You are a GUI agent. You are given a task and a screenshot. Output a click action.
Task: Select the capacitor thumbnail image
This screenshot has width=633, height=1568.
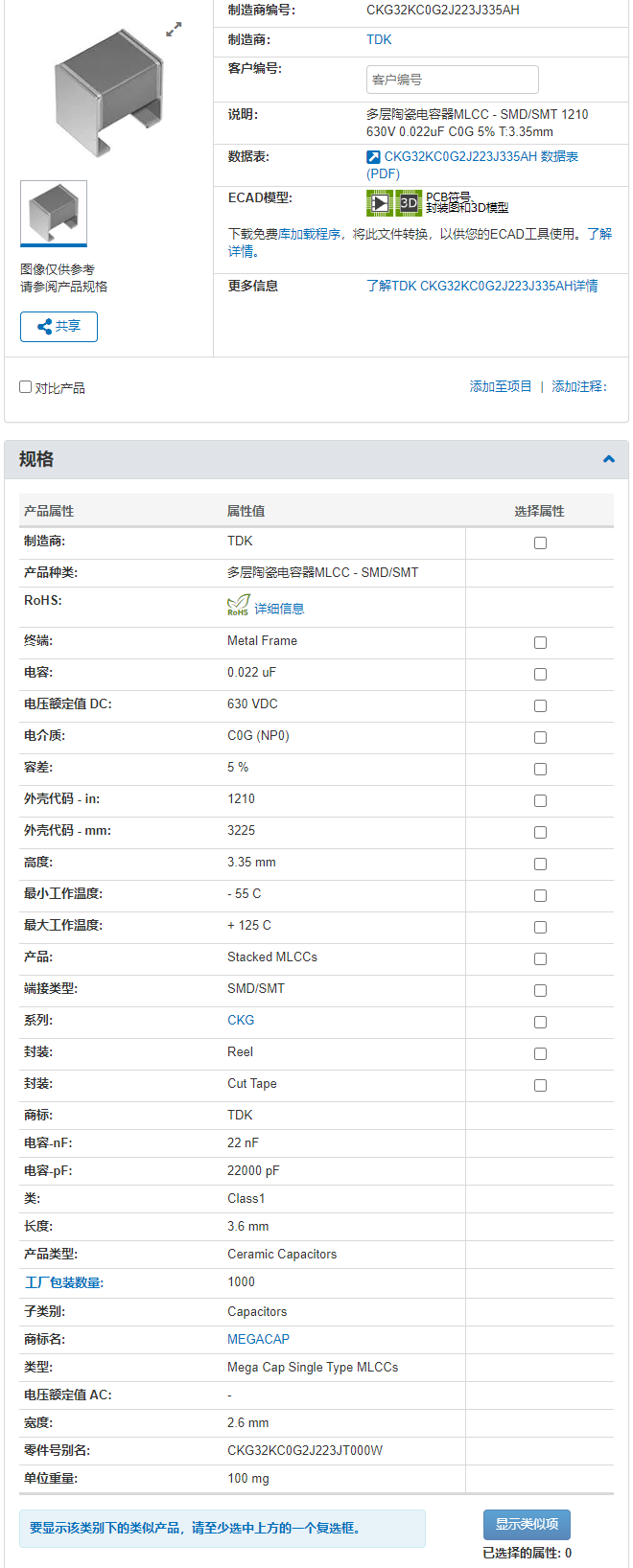pos(54,213)
